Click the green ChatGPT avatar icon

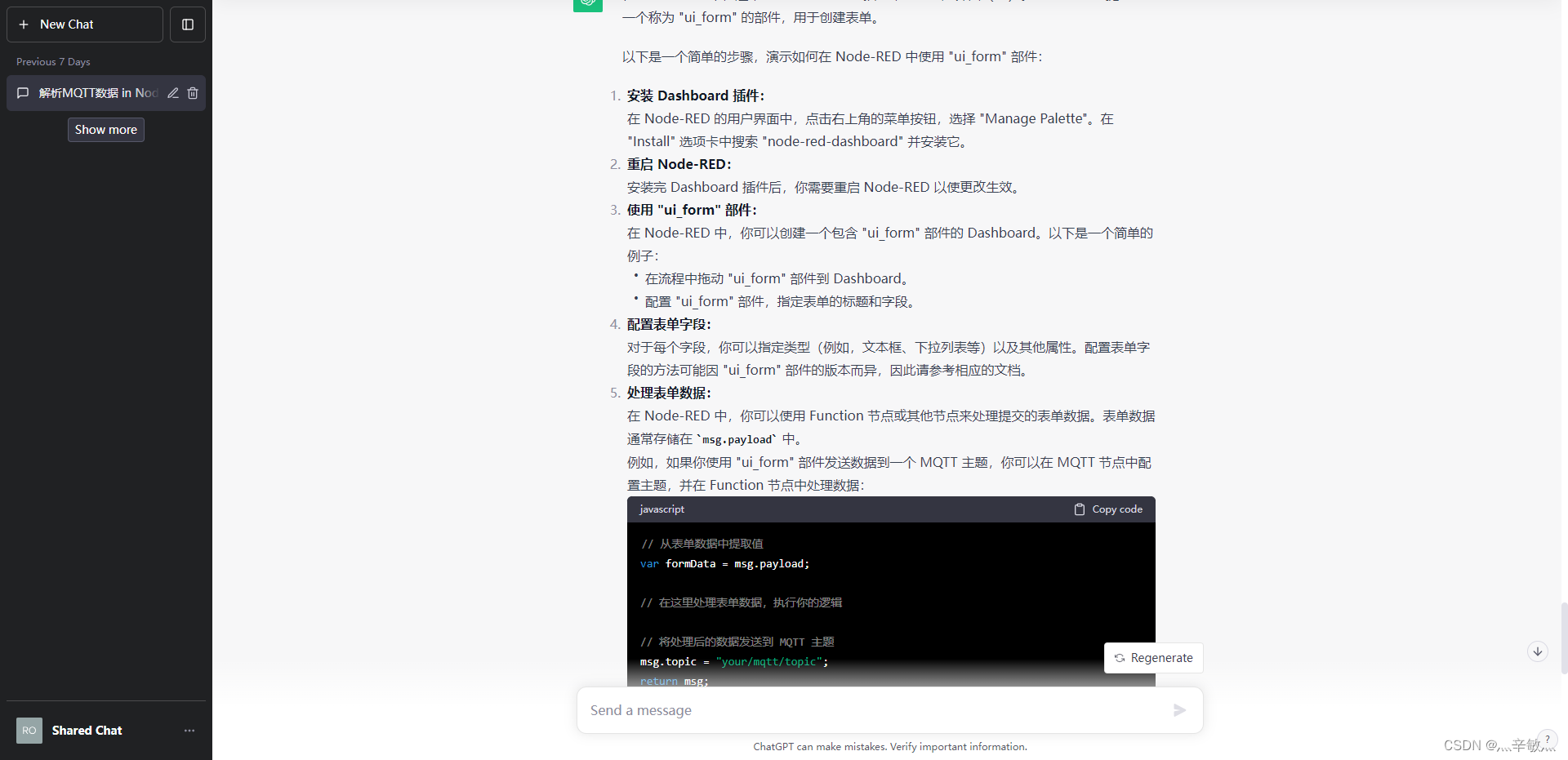587,5
